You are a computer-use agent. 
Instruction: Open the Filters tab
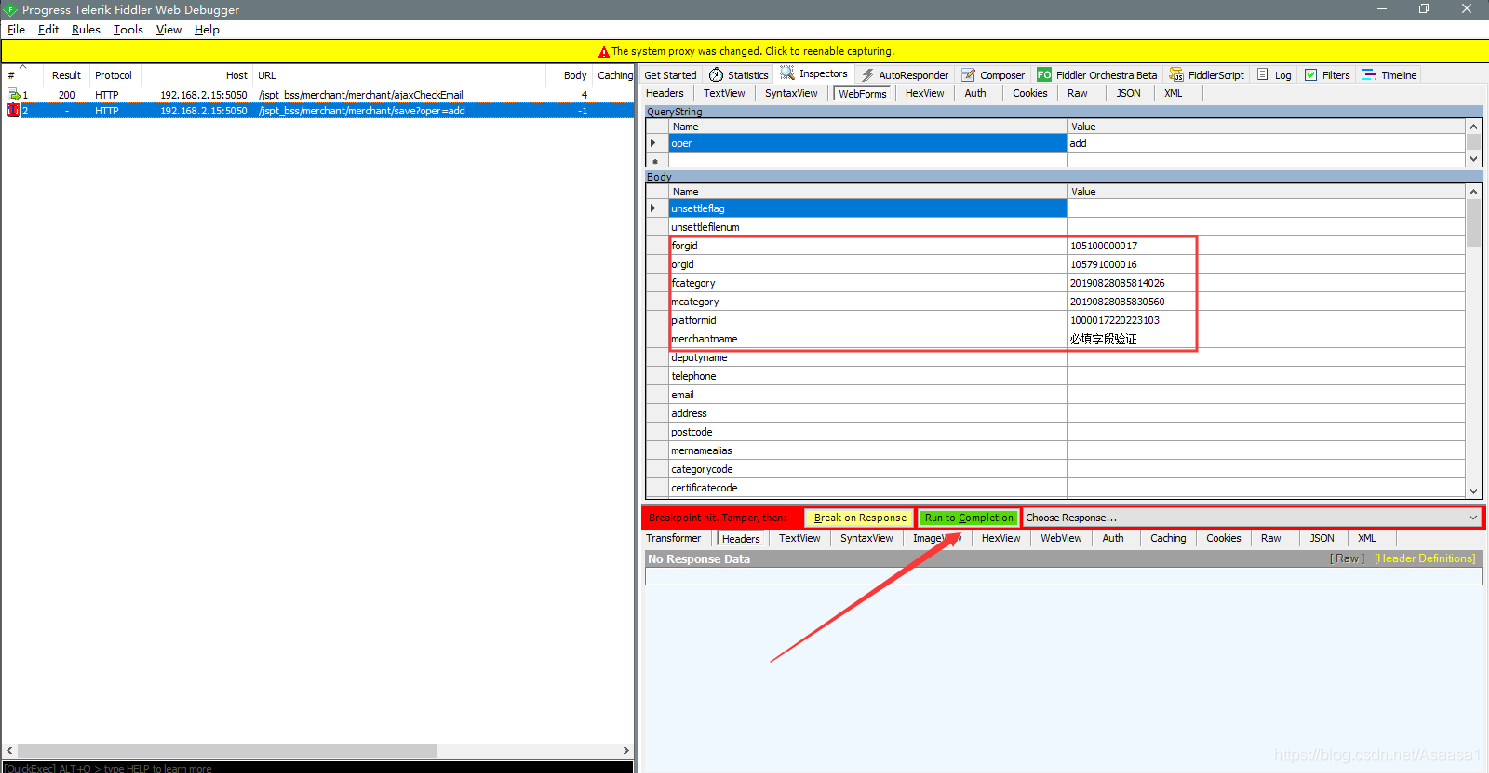[x=1327, y=75]
